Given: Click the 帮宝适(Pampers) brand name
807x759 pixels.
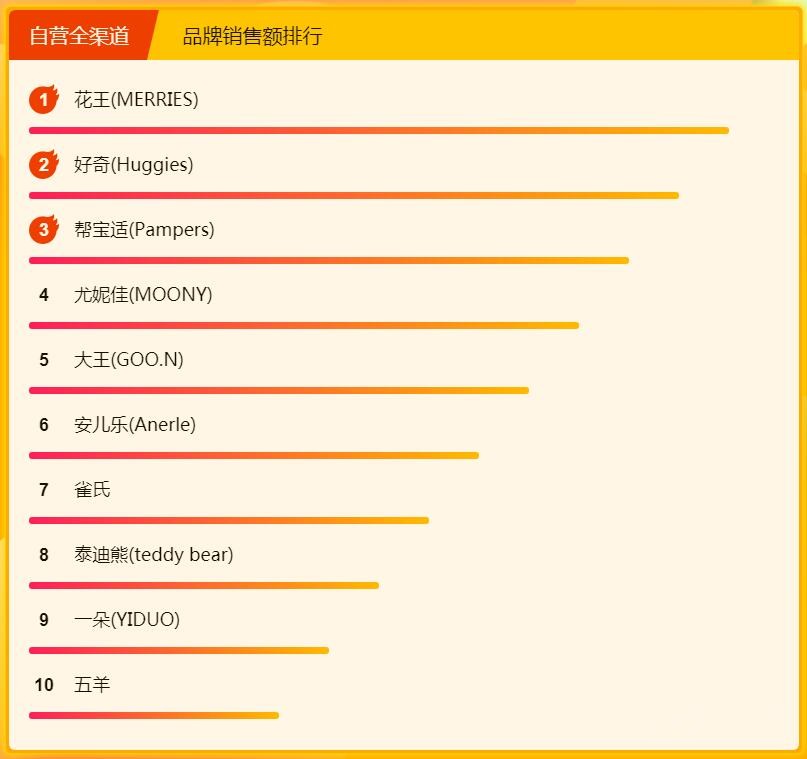Looking at the screenshot, I should click(x=144, y=230).
